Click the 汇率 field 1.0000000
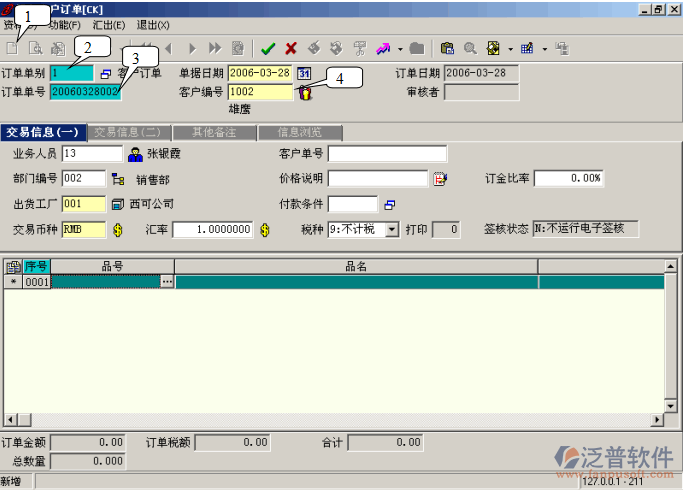The width and height of the screenshot is (684, 490). 212,230
